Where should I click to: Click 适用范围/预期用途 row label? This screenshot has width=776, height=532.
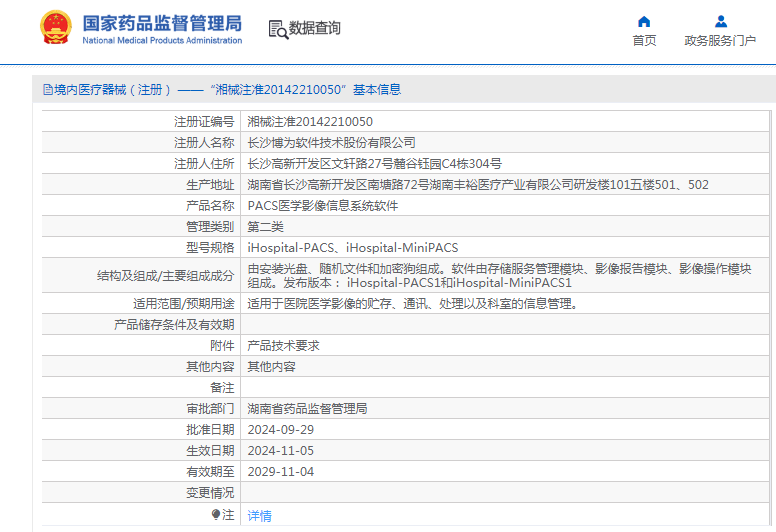click(184, 303)
